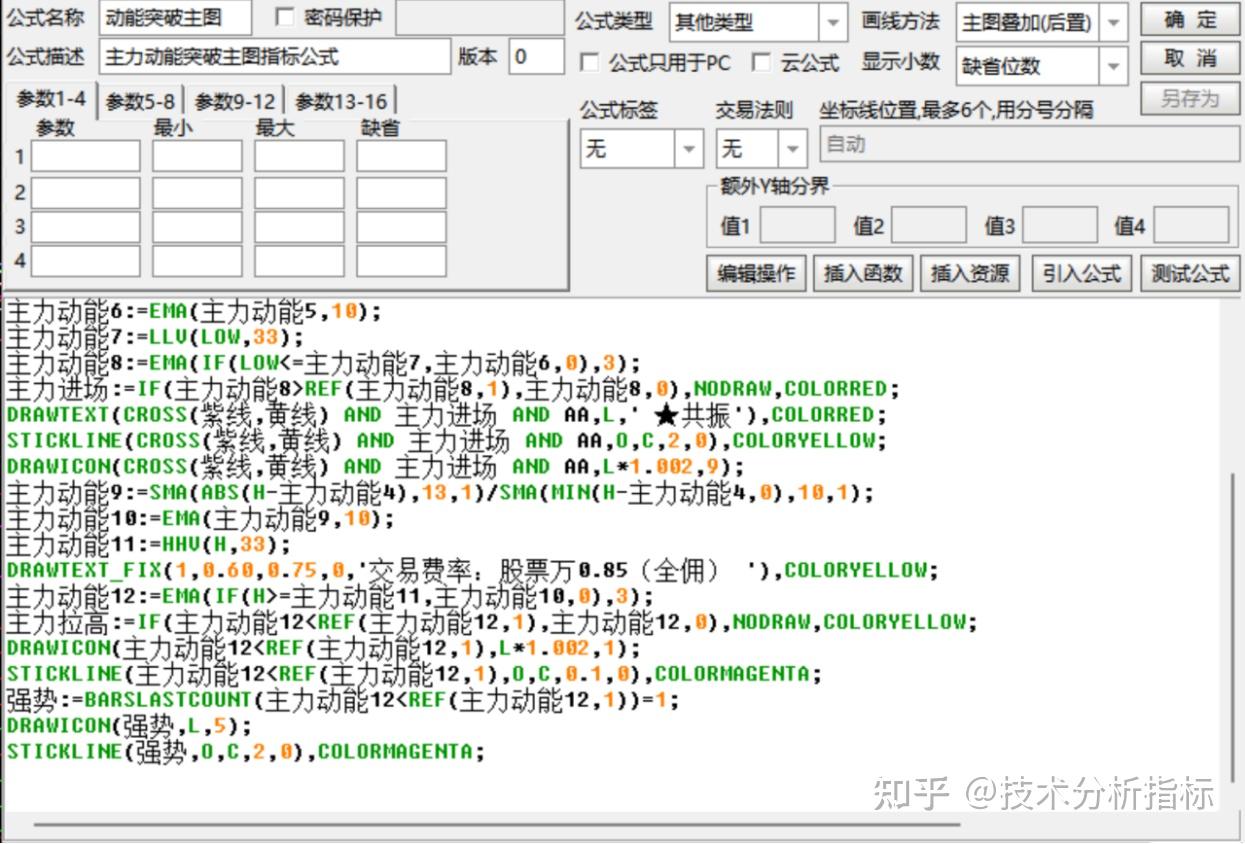
Task: Click 插入资源 to insert a resource
Action: pyautogui.click(x=970, y=273)
